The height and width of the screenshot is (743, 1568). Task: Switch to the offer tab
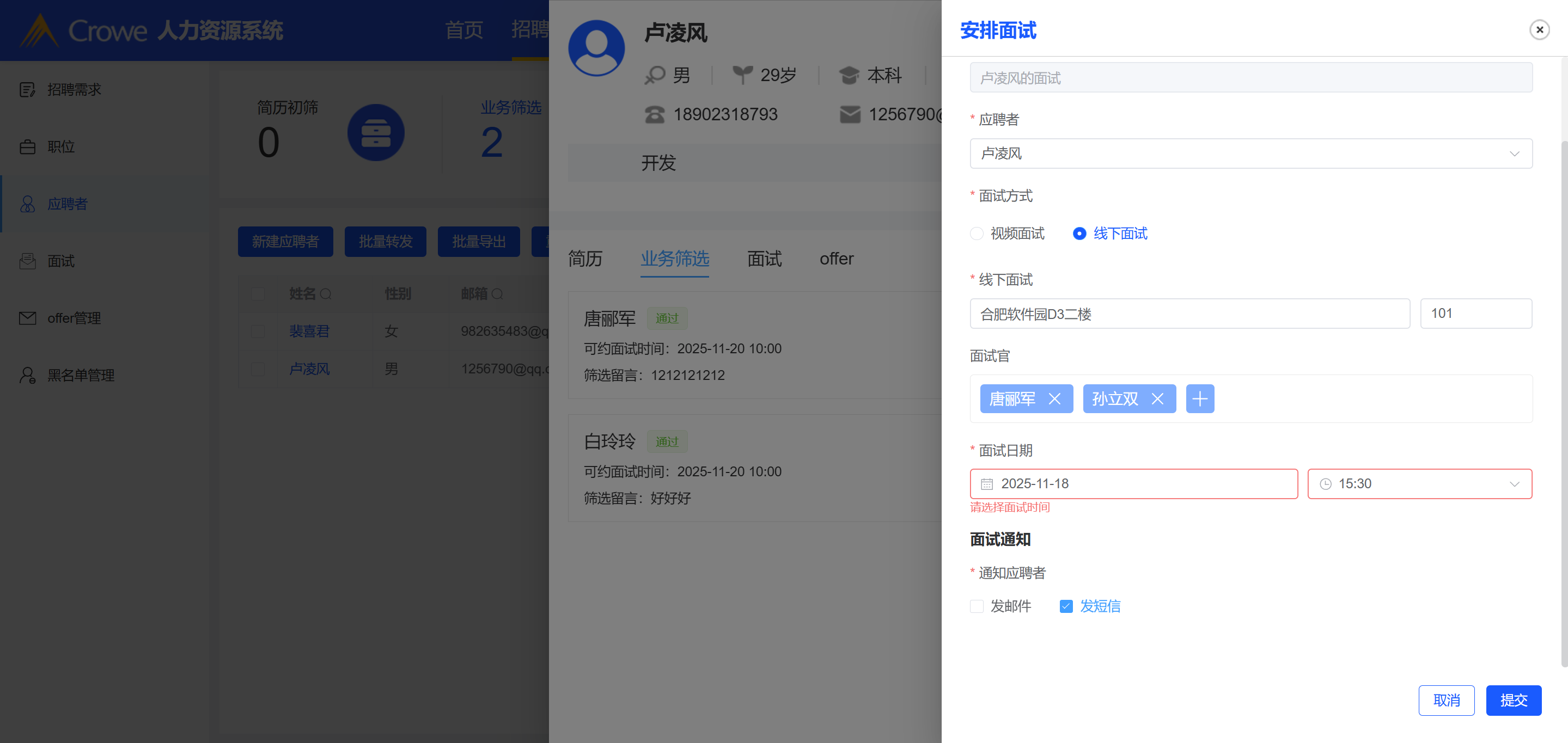(835, 259)
